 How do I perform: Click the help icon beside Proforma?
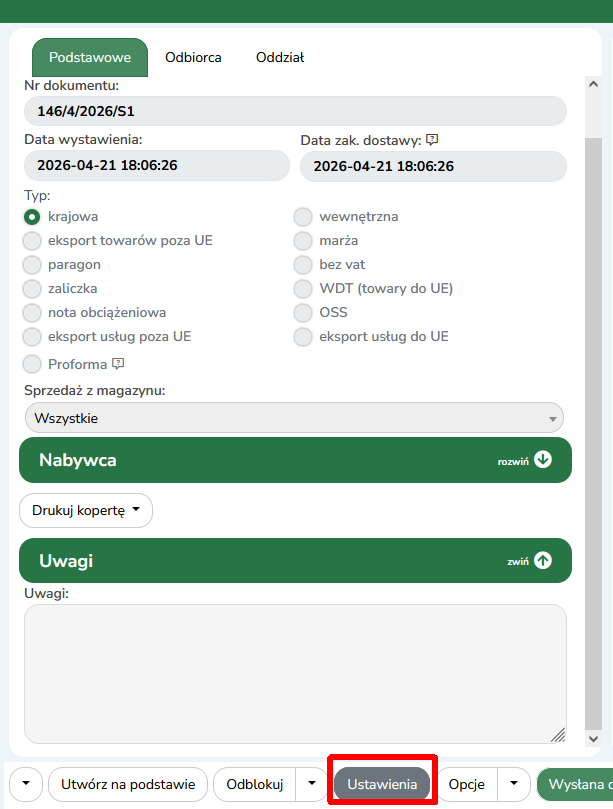(118, 364)
